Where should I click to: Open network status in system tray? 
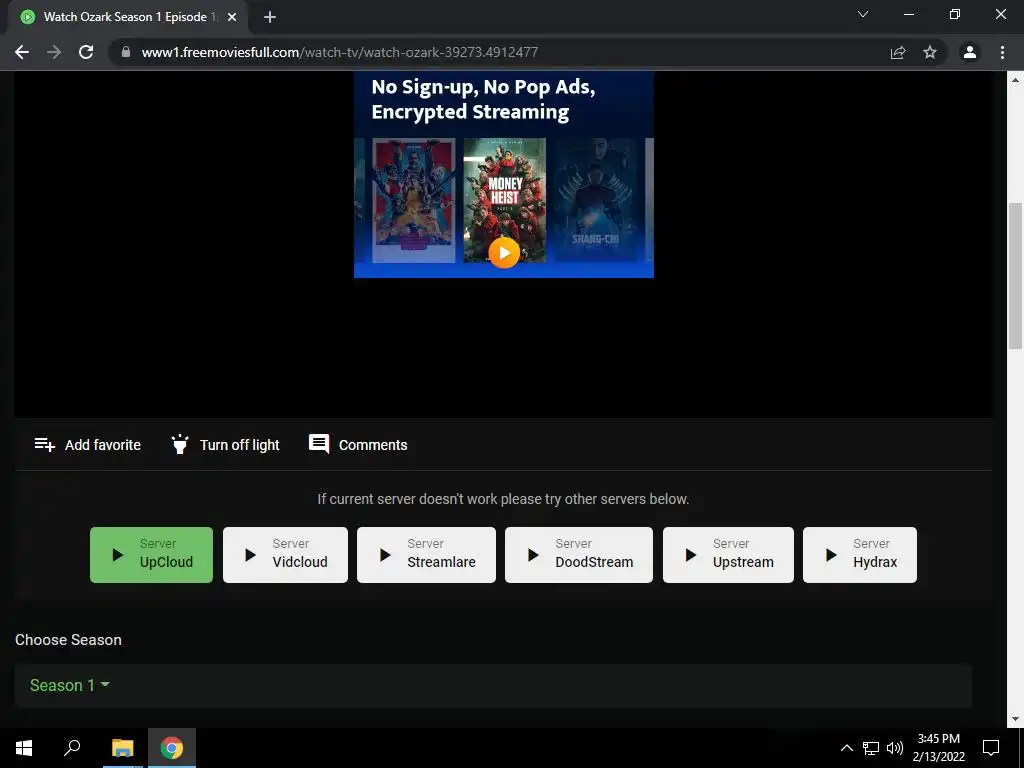click(x=871, y=748)
